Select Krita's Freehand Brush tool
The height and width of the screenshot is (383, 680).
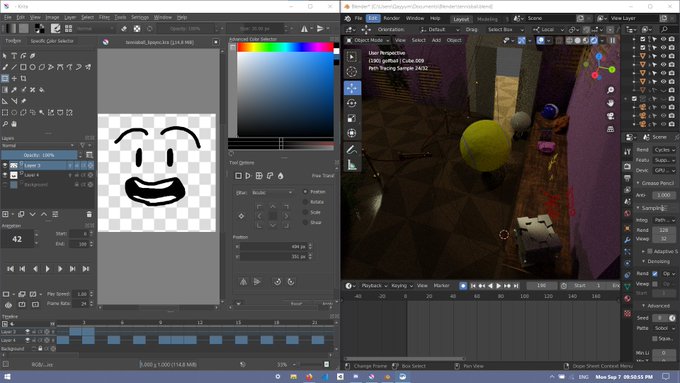tap(5, 67)
